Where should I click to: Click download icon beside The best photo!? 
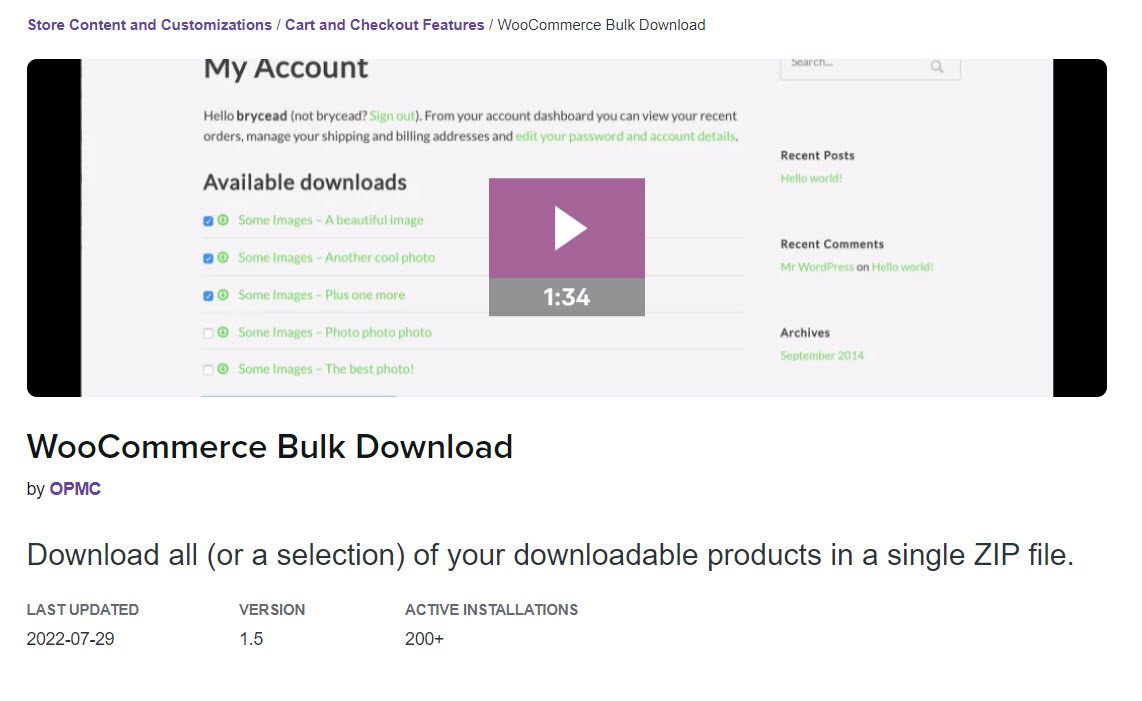(223, 369)
